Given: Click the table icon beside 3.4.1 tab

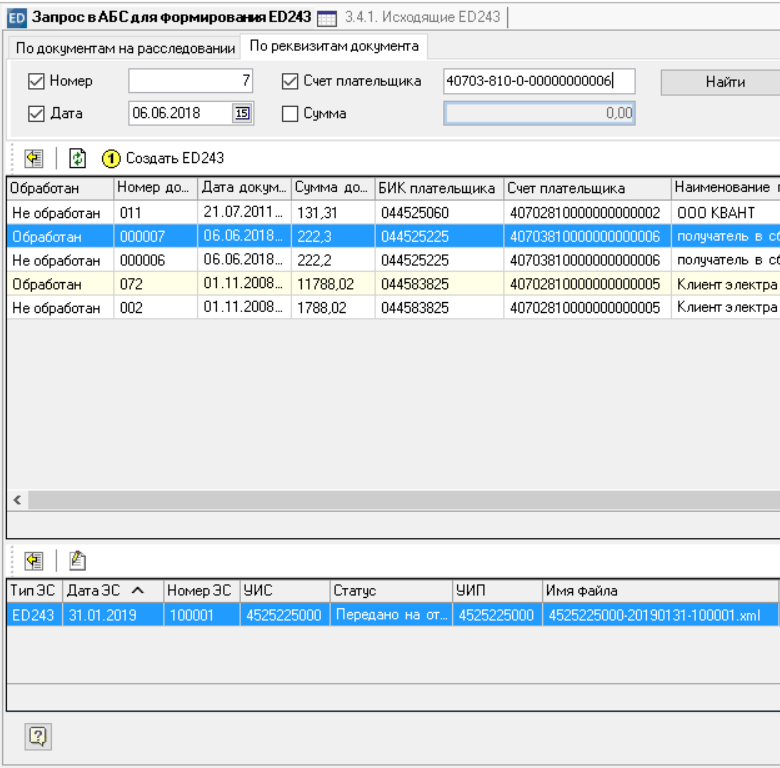Looking at the screenshot, I should coord(327,18).
